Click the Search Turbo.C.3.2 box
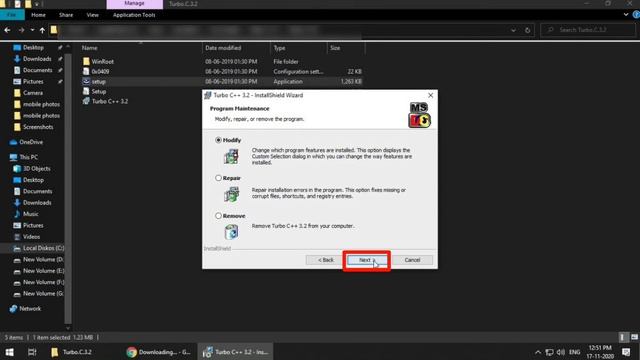Viewport: 640px width, 360px height. [588, 30]
